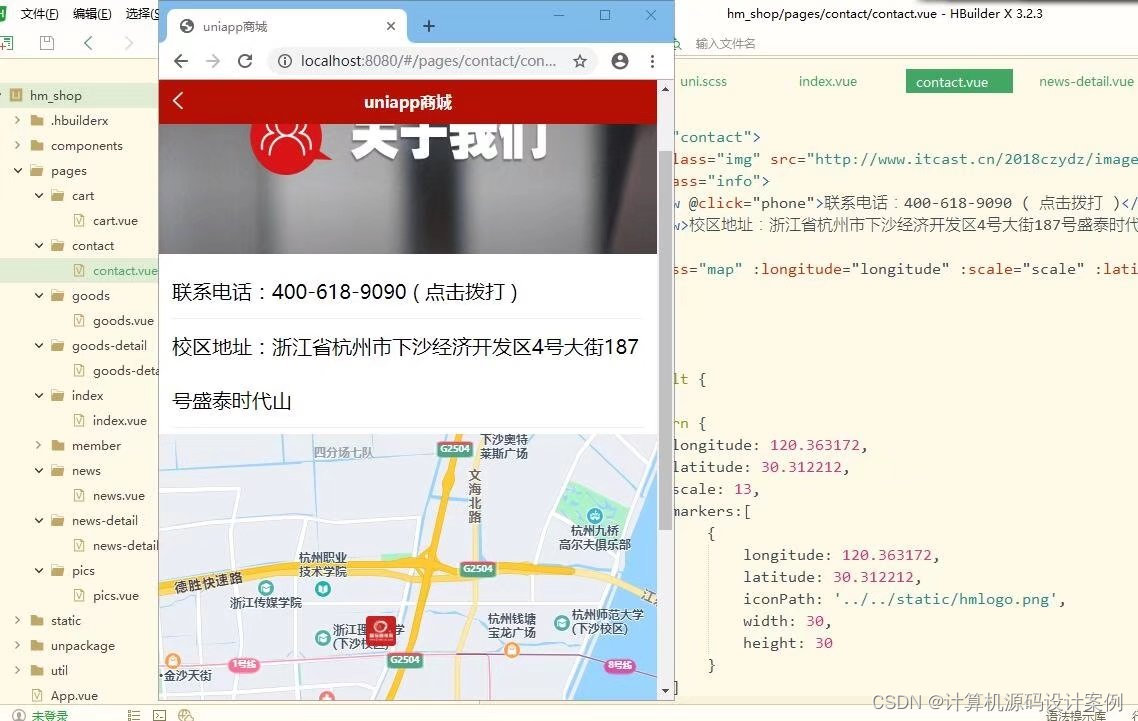Expand the util folder

(17, 670)
